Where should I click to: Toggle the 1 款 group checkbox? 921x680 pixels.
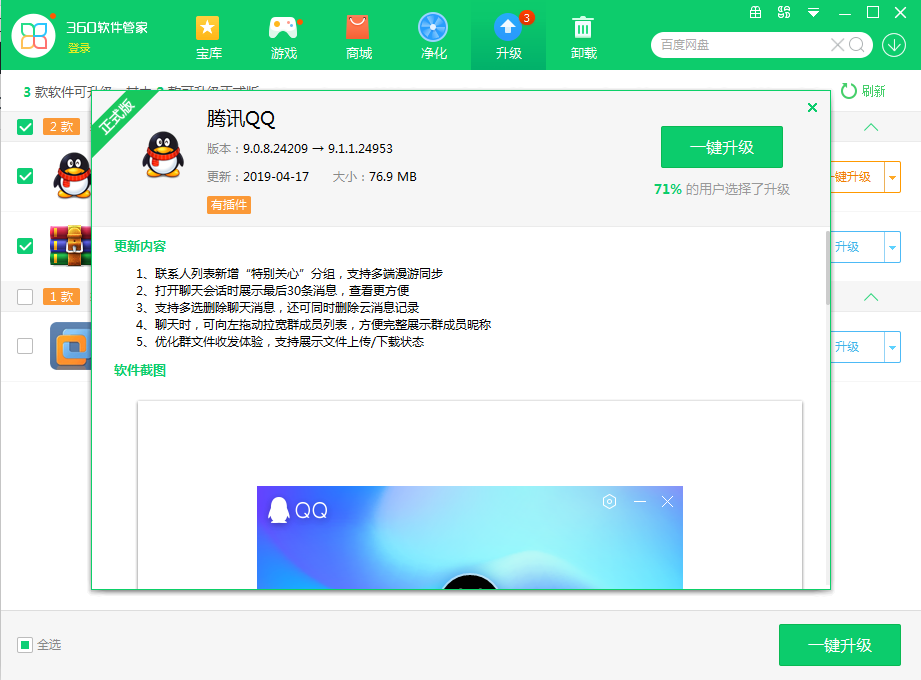pyautogui.click(x=25, y=297)
